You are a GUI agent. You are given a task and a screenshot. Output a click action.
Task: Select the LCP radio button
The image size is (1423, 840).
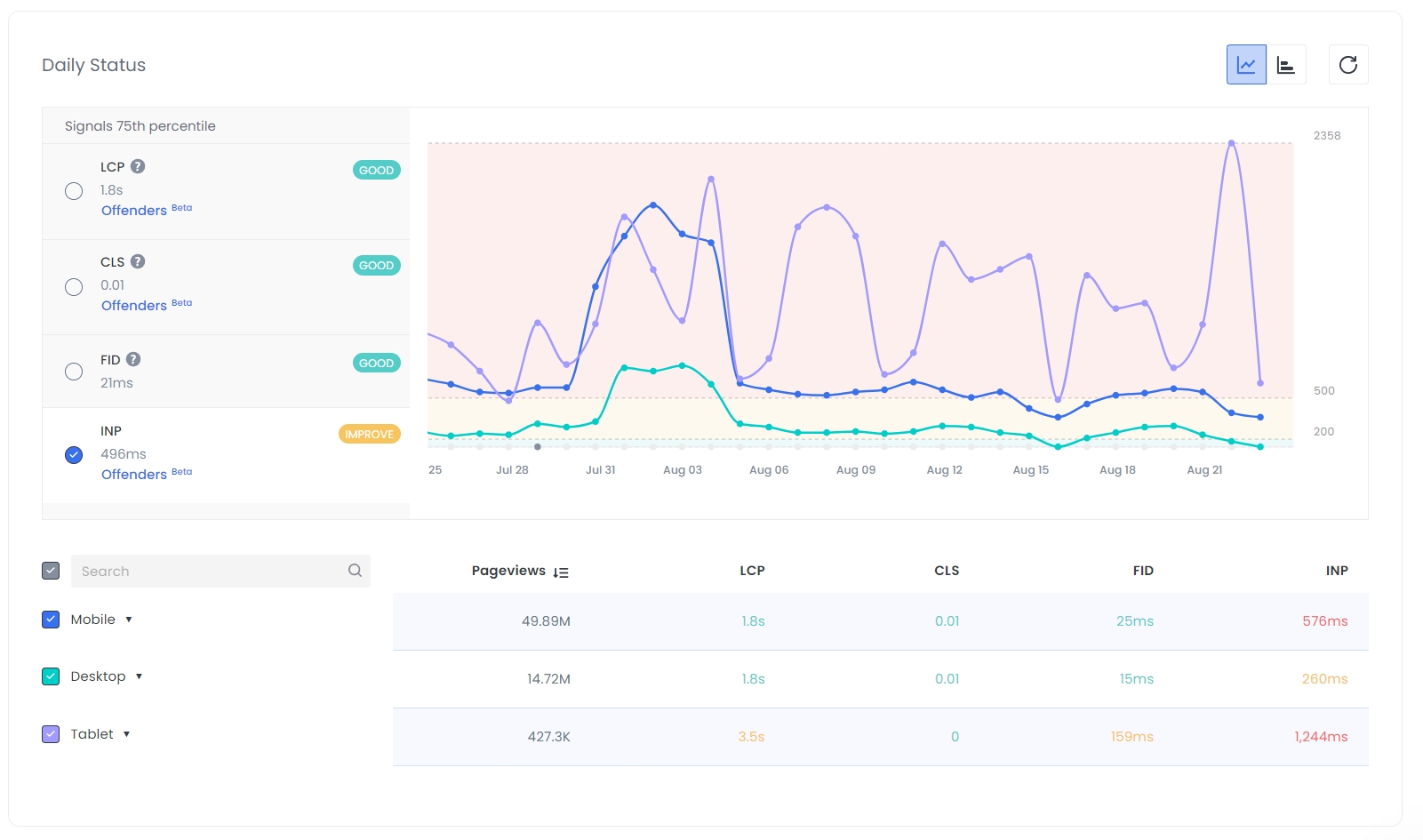click(x=74, y=191)
